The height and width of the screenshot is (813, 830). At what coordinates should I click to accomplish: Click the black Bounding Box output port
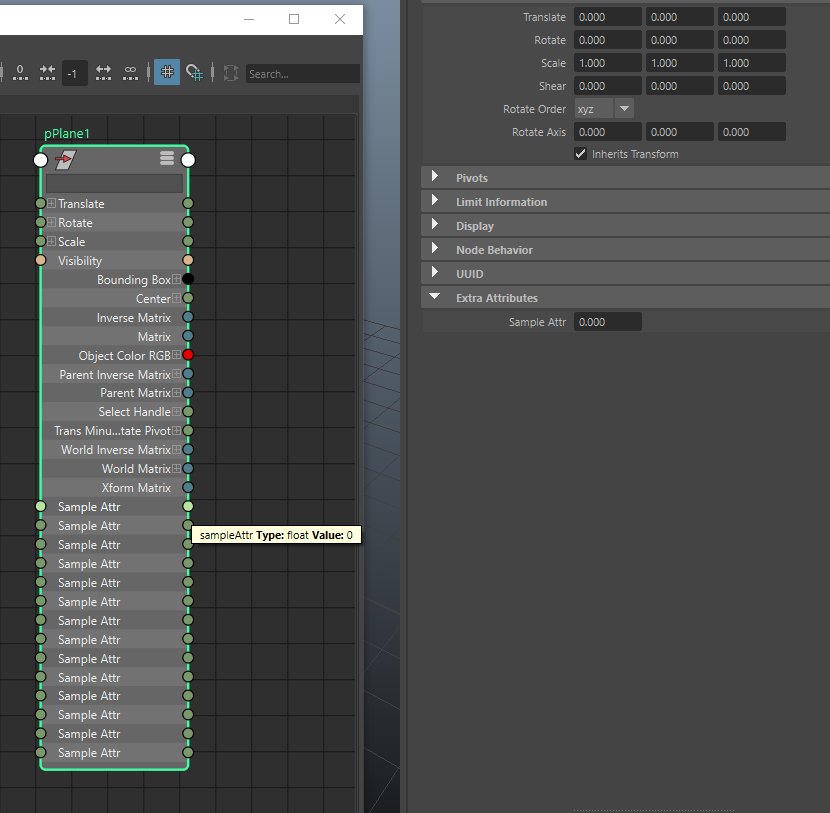[188, 279]
